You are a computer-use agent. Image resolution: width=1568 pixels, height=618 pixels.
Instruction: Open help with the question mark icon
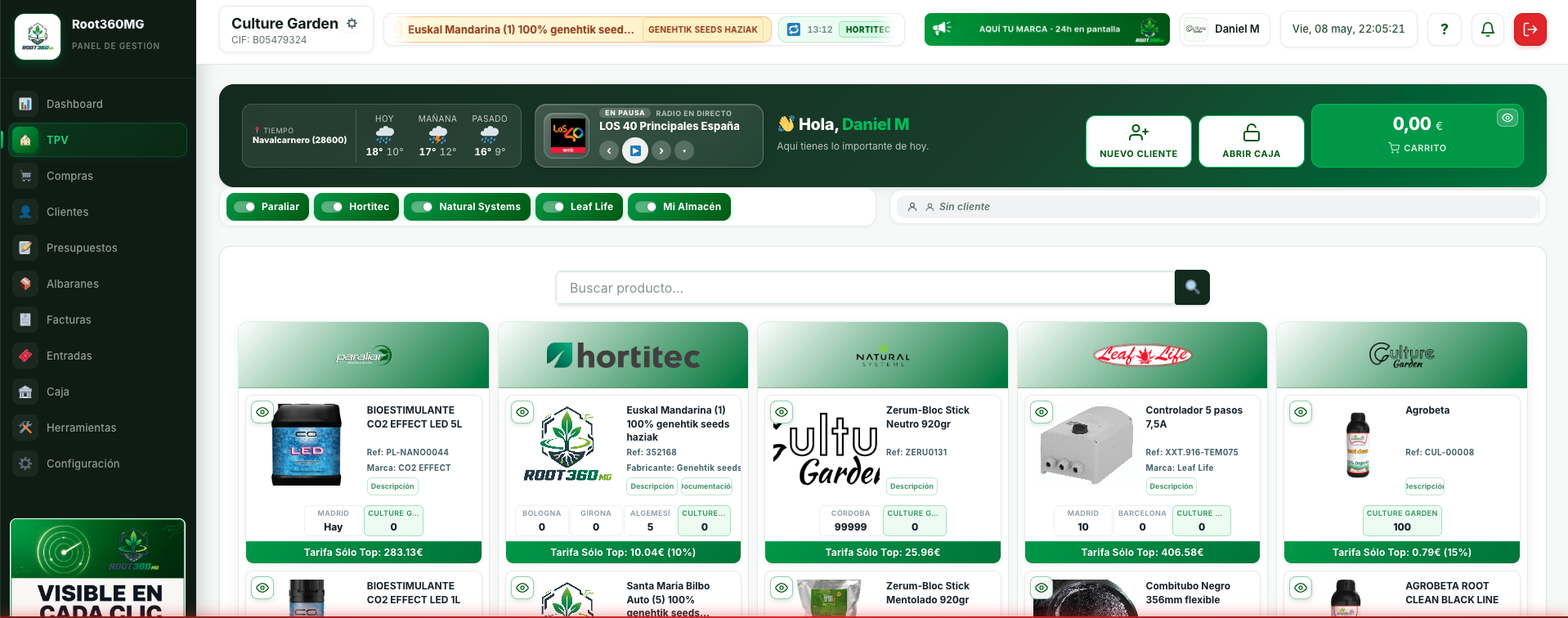point(1445,29)
